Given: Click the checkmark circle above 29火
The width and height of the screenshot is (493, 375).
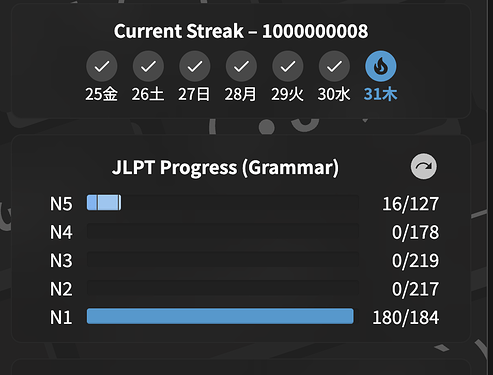Looking at the screenshot, I should click(288, 66).
